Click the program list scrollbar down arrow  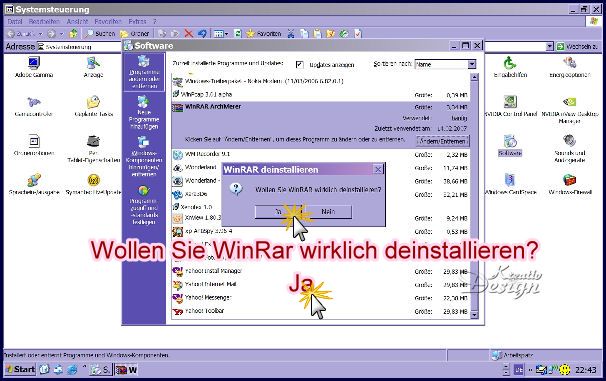click(x=474, y=315)
